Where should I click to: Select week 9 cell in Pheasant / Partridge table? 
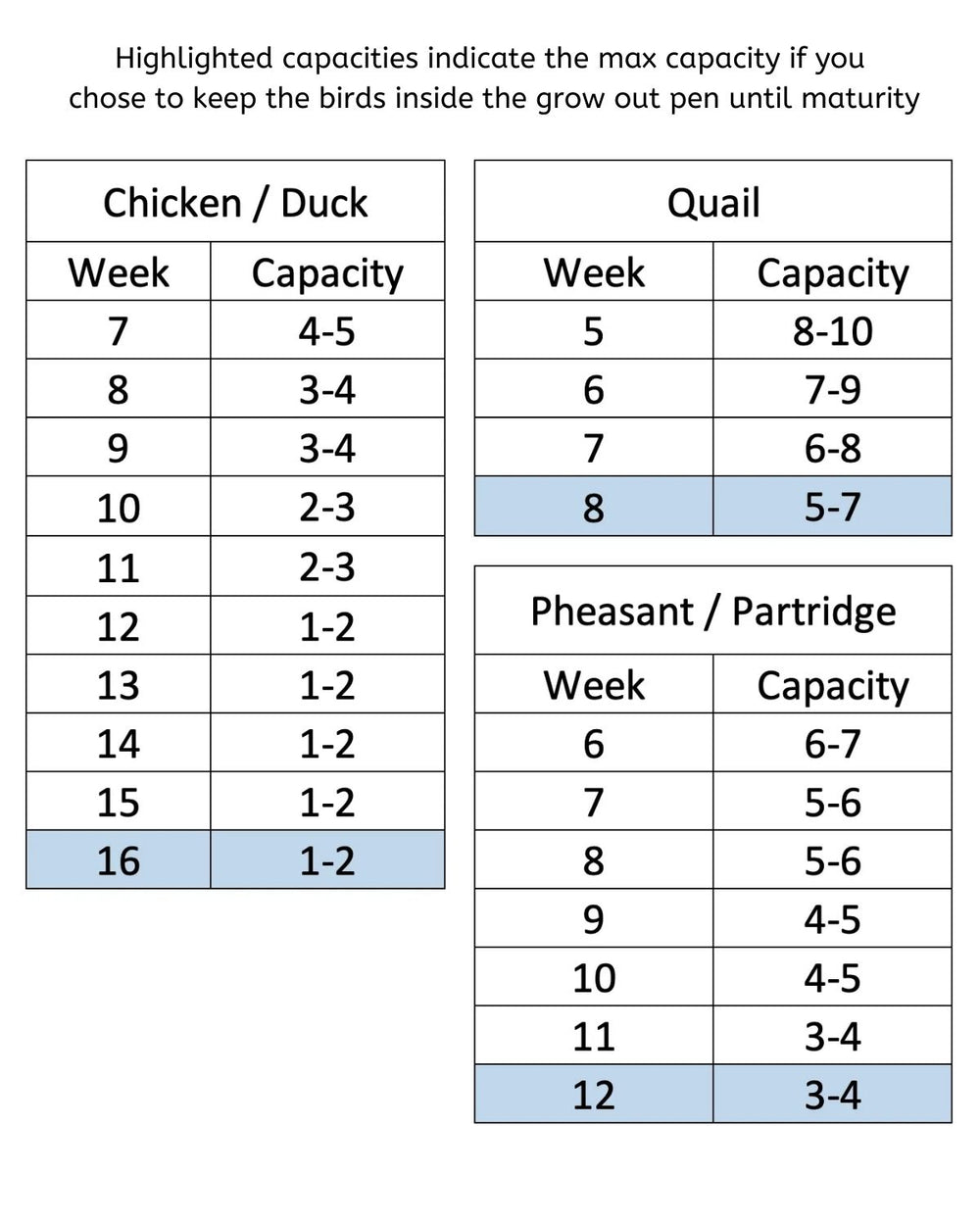point(593,919)
